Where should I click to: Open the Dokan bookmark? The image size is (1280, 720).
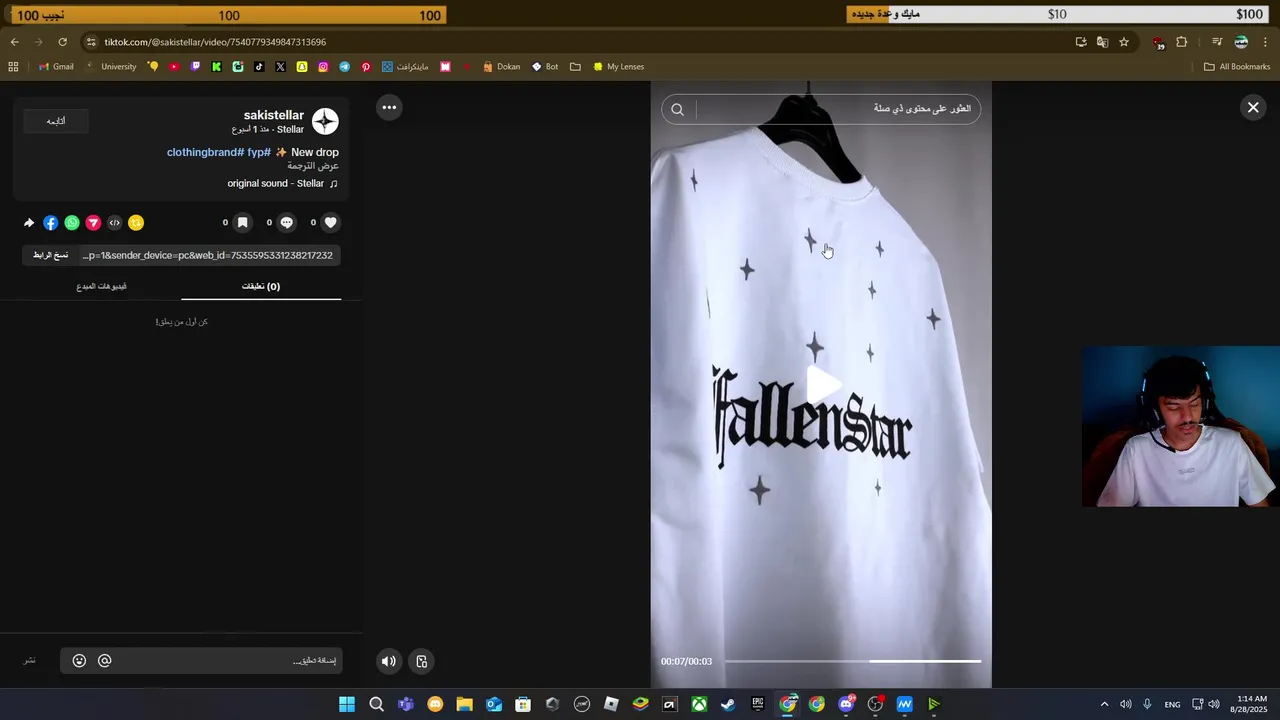point(501,67)
